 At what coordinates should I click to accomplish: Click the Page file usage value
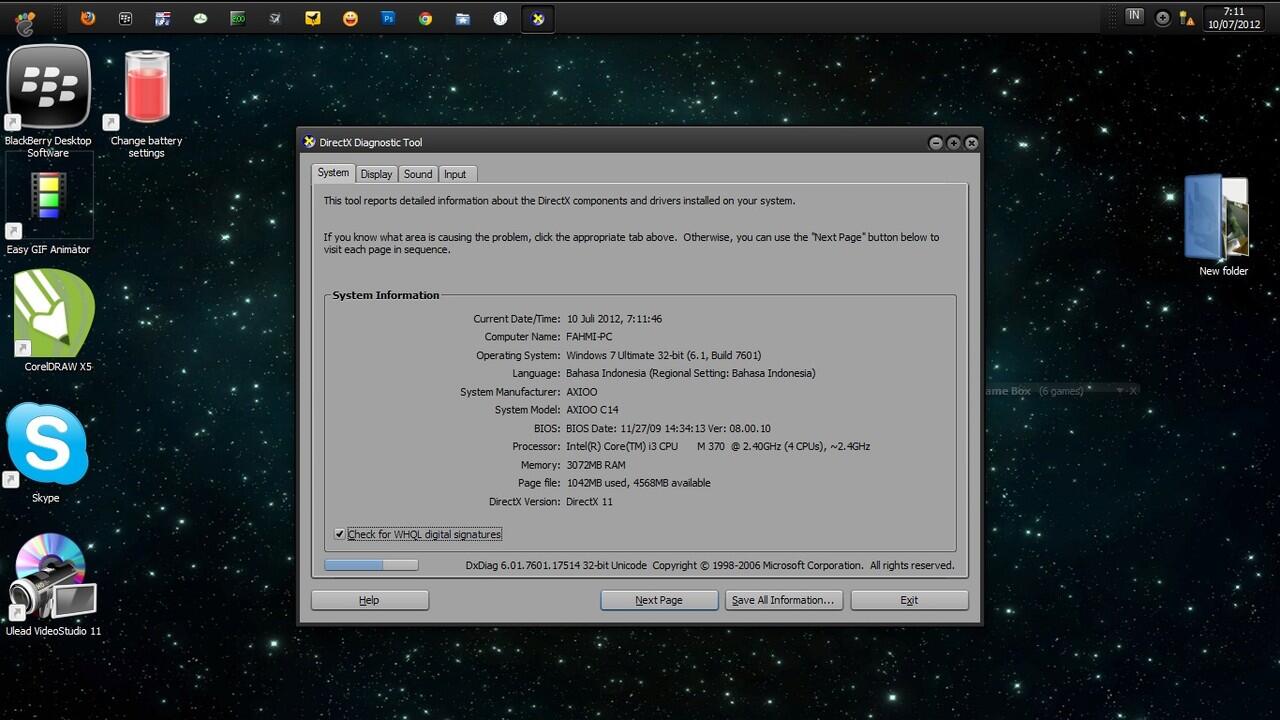(x=638, y=483)
